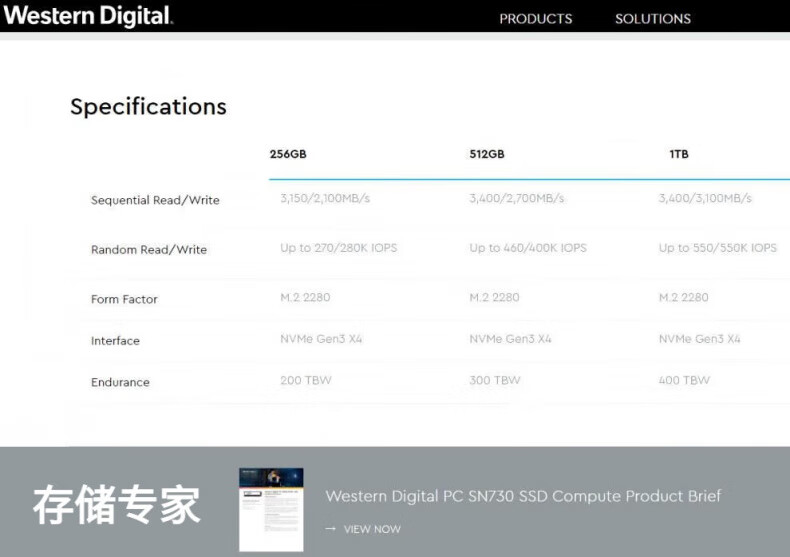Viewport: 790px width, 557px height.
Task: Open the SOLUTIONS menu
Action: (x=652, y=19)
